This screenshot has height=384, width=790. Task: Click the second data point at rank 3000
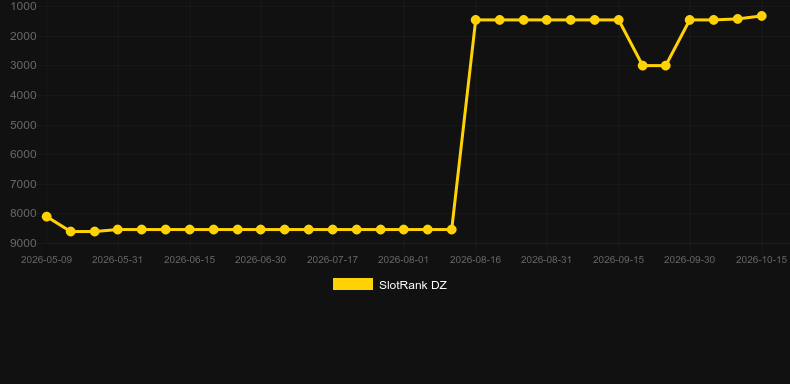[666, 66]
